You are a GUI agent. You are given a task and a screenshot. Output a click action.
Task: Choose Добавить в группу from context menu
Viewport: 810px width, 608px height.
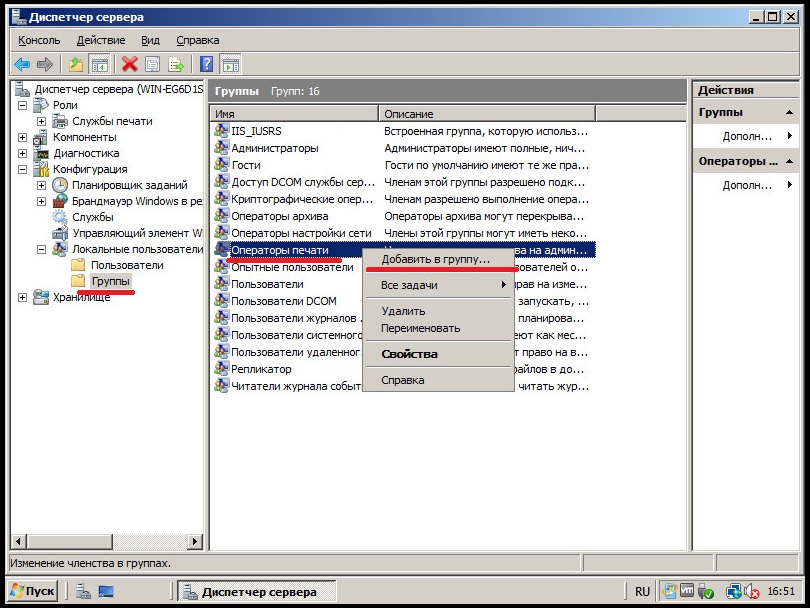coord(436,259)
